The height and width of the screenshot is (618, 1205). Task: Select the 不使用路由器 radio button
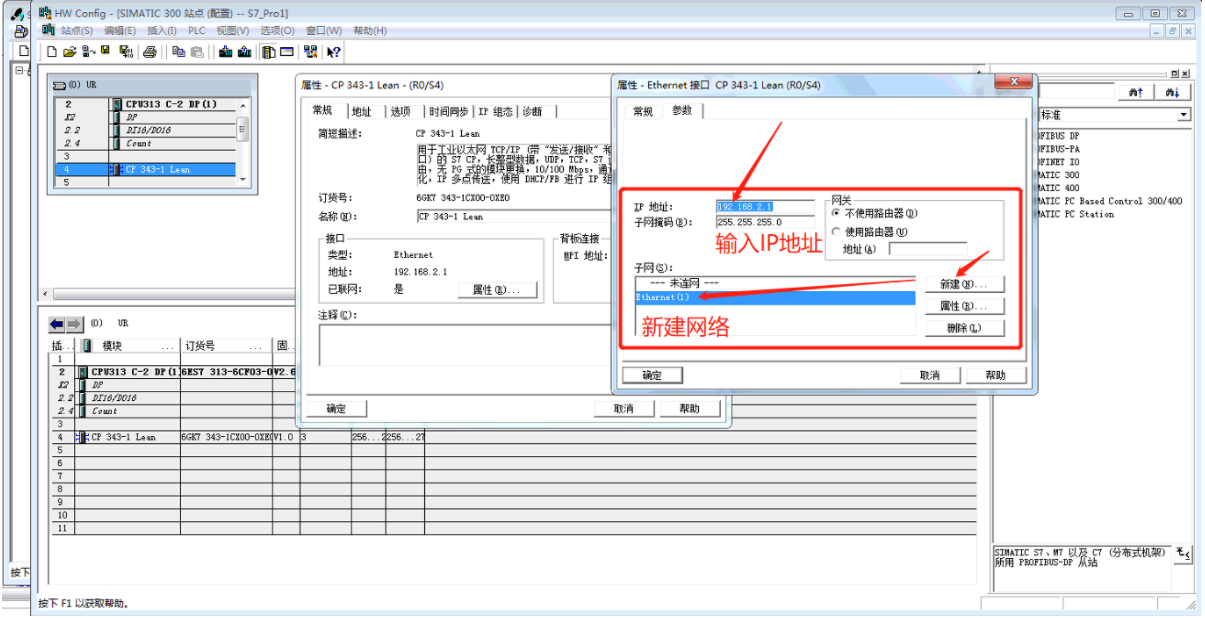point(837,213)
